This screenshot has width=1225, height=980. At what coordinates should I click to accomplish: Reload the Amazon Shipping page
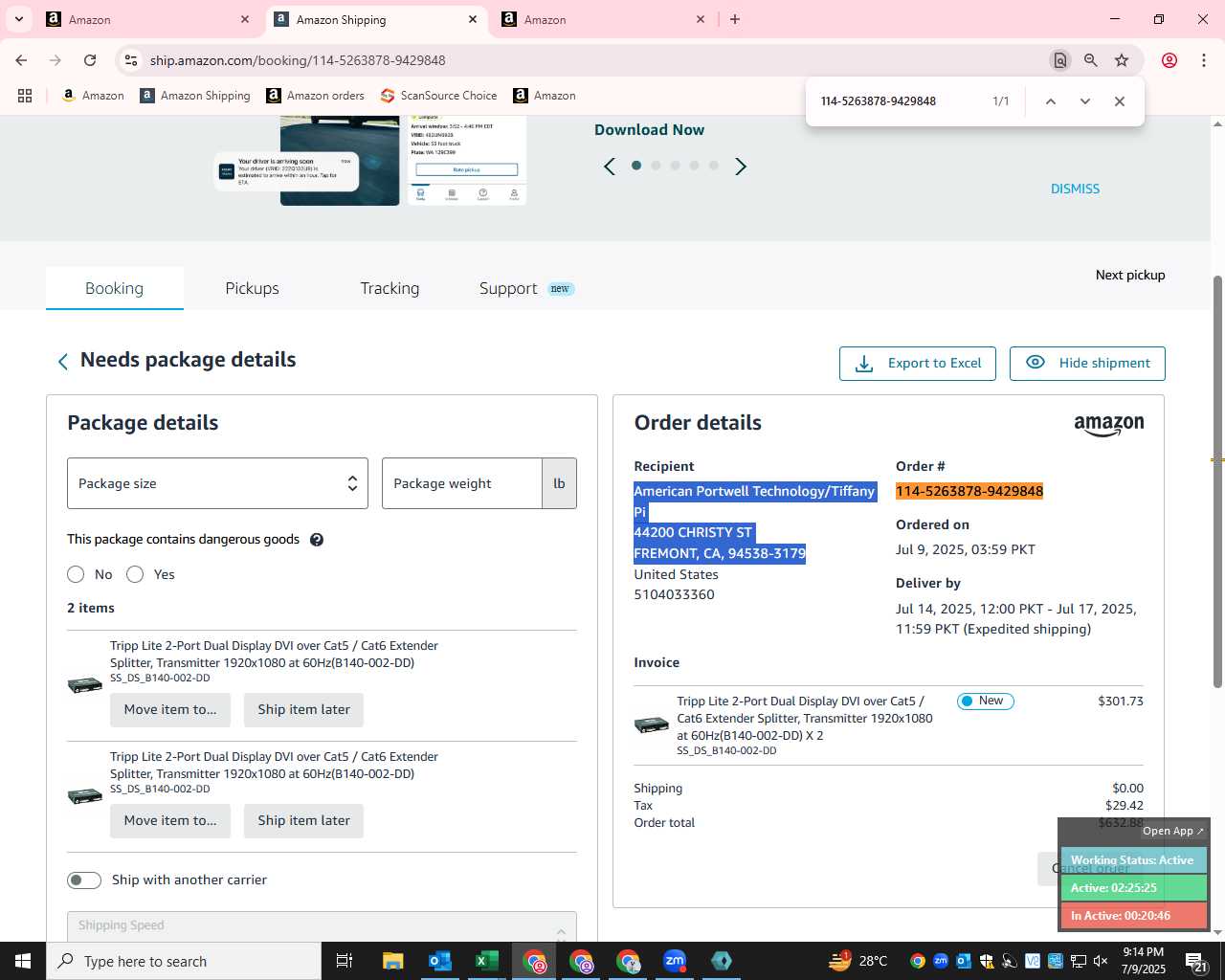(90, 60)
